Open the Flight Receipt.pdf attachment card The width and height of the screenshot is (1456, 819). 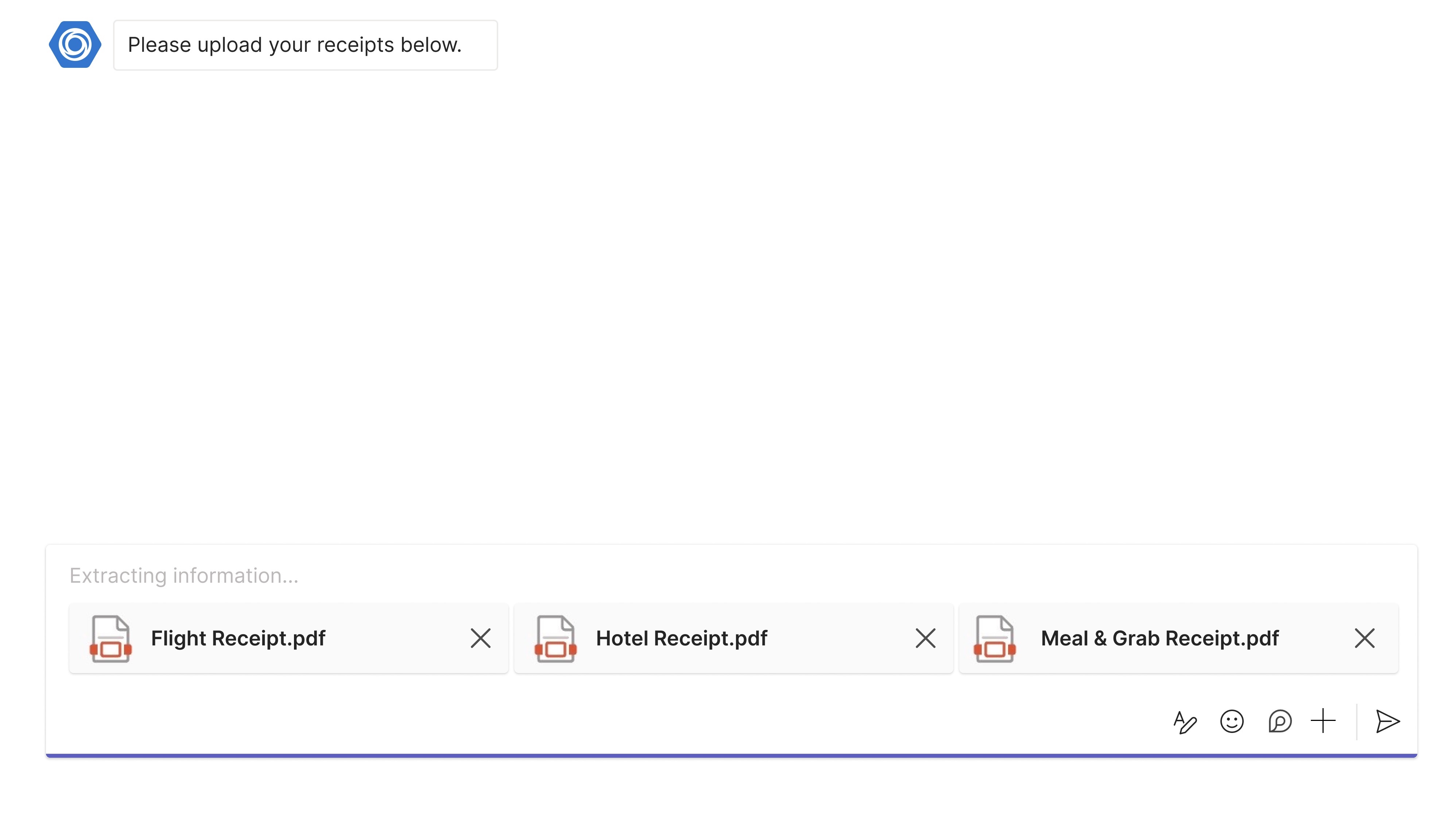[384, 639]
